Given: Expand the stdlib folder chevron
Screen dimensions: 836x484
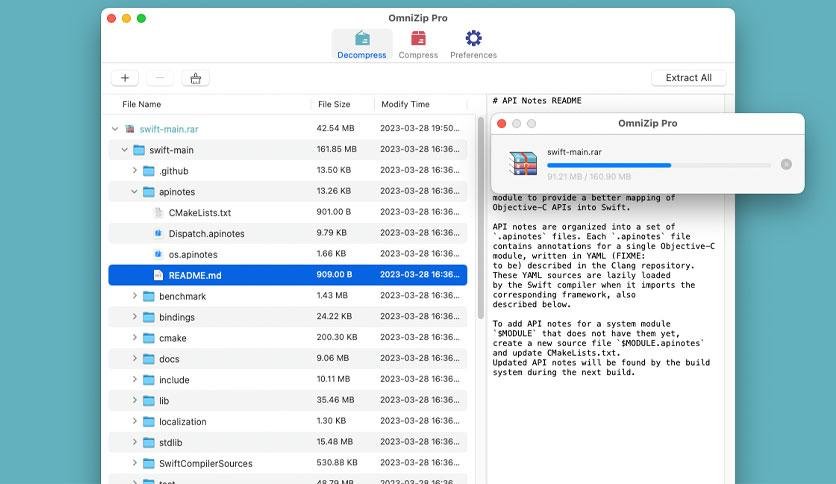Looking at the screenshot, I should click(134, 442).
